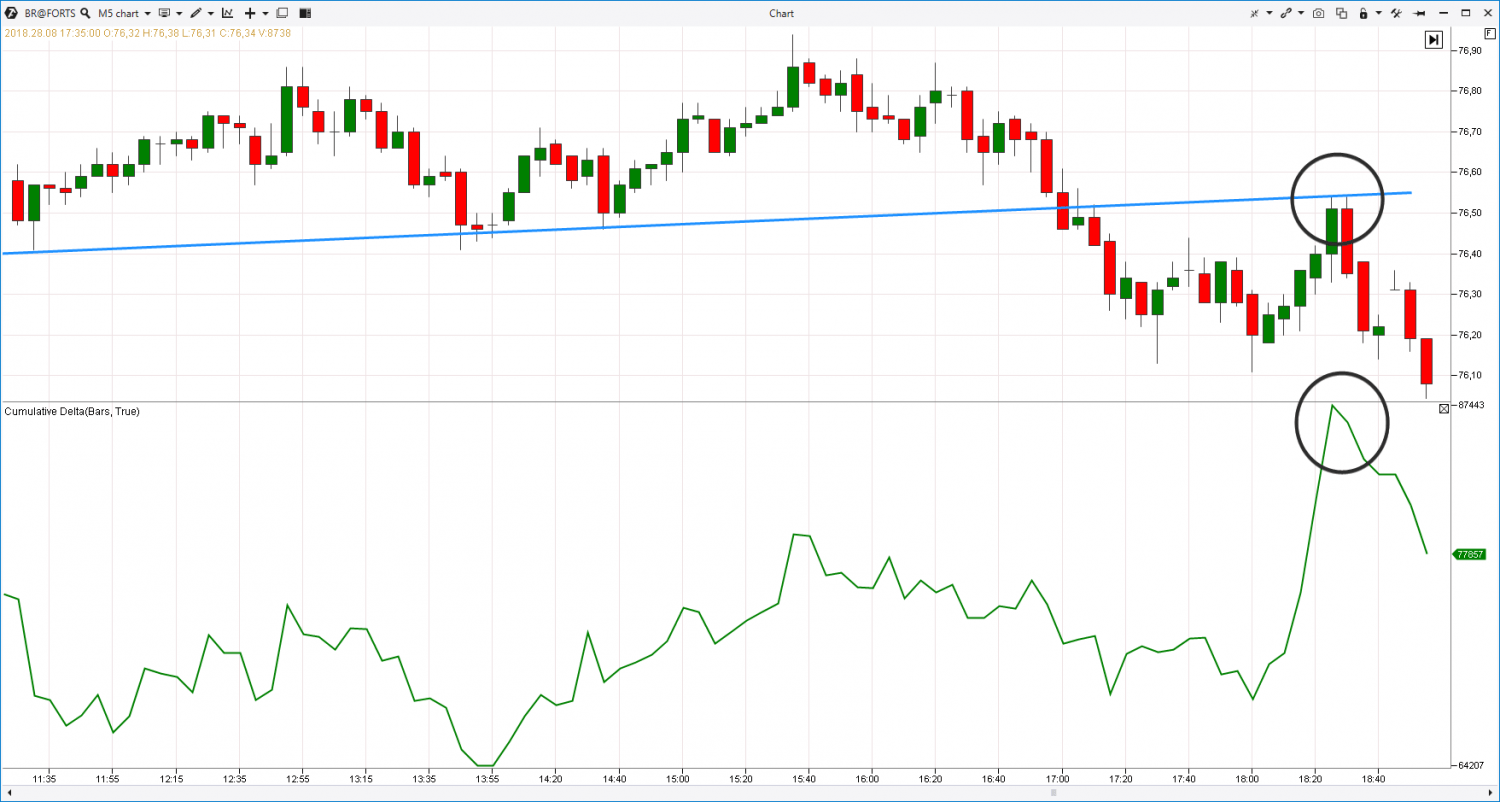Select the pencil drawing tool

pos(196,13)
